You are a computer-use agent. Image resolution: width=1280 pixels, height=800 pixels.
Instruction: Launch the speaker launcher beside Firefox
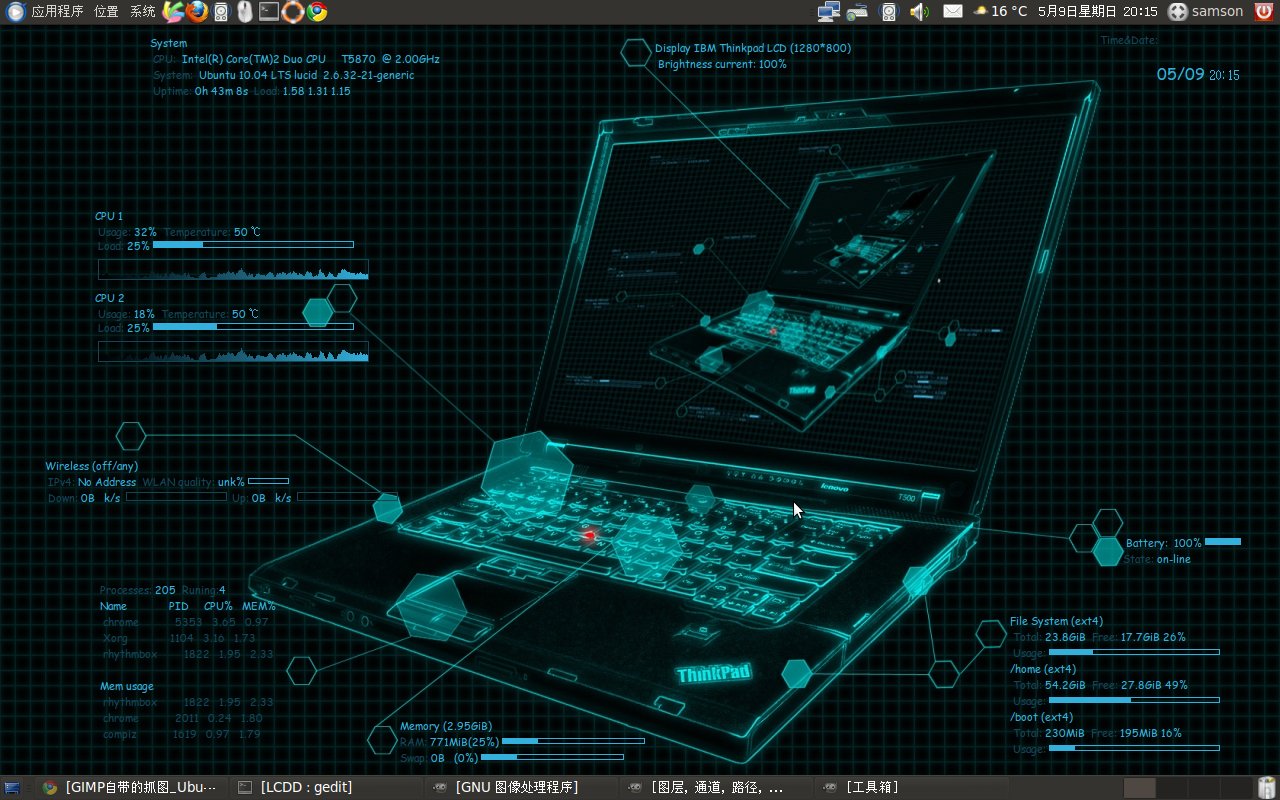pyautogui.click(x=222, y=12)
